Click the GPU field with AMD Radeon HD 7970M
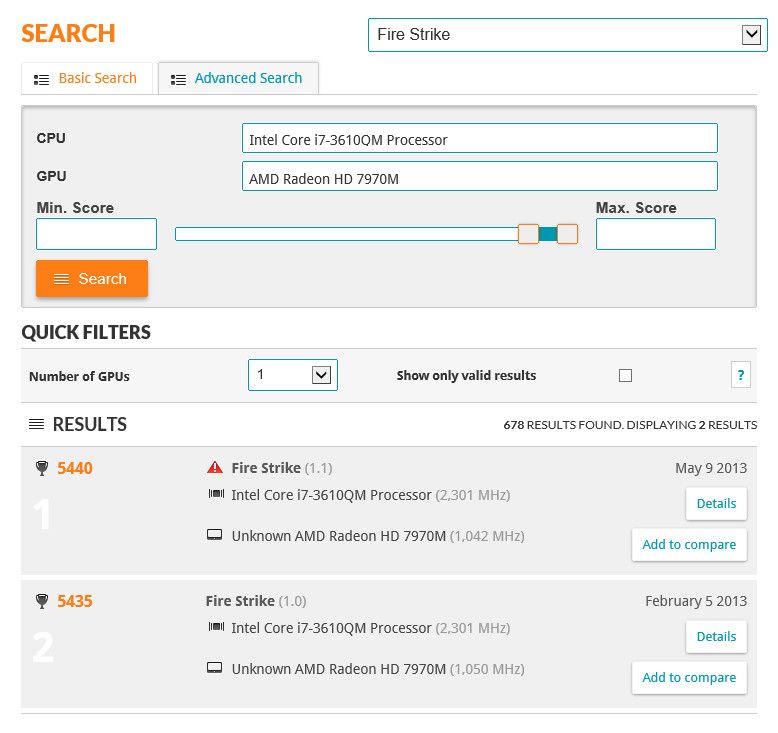 pos(479,177)
